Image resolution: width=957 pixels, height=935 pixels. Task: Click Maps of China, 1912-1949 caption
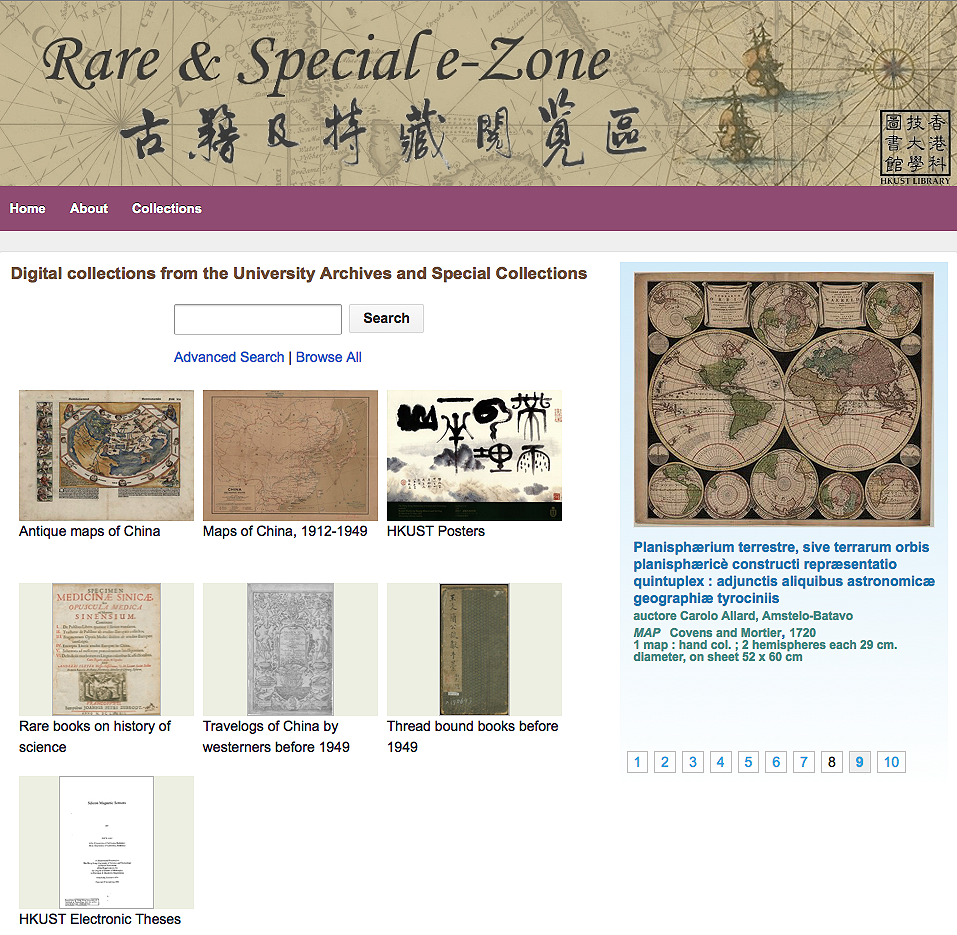(285, 532)
